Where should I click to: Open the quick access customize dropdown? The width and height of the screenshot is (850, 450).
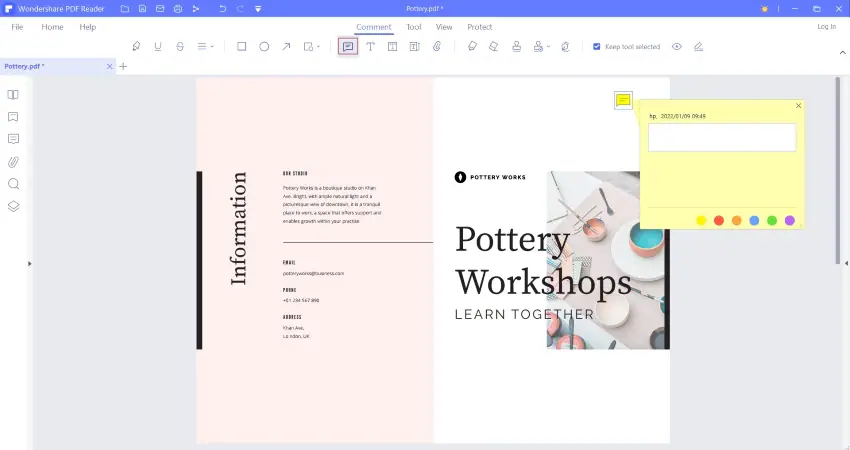click(x=258, y=9)
